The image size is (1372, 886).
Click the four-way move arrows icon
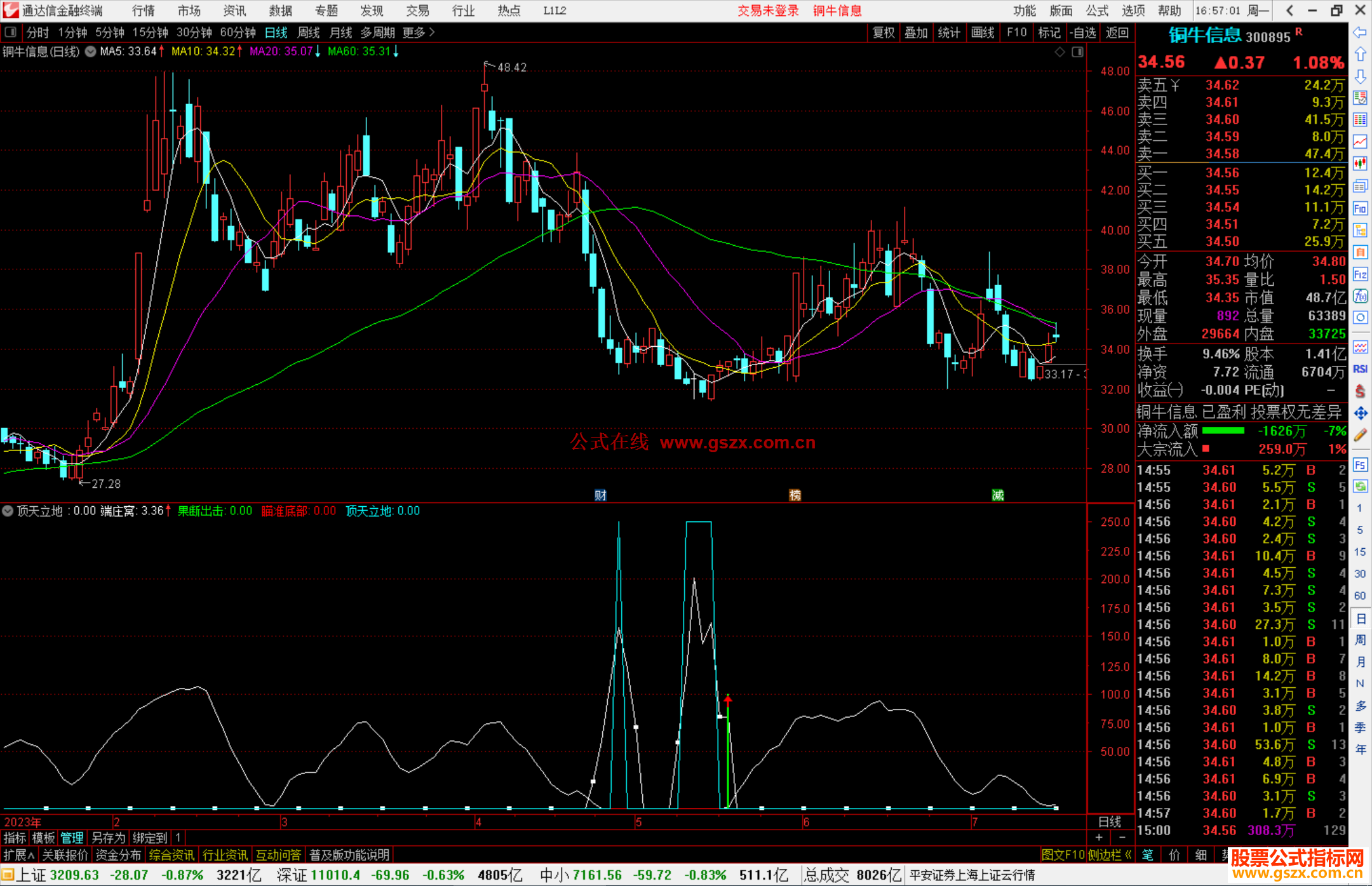pos(1360,413)
